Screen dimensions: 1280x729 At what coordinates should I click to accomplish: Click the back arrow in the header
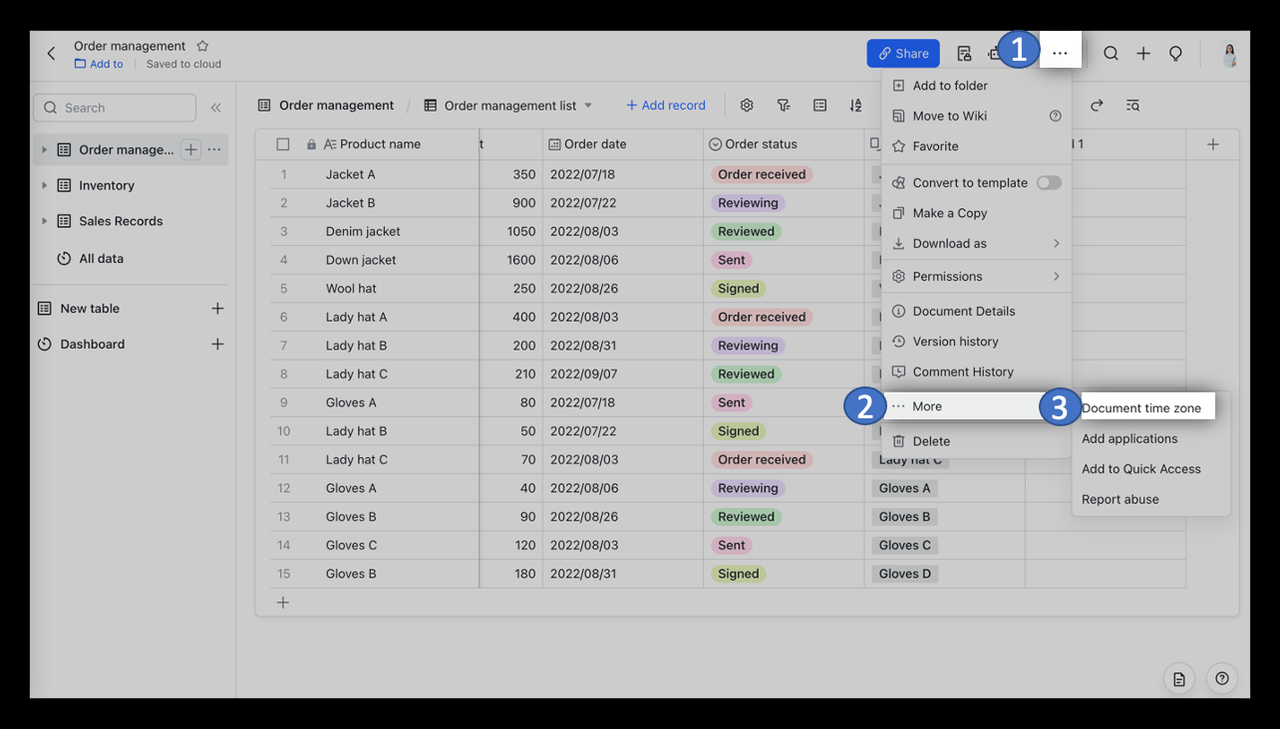click(51, 54)
